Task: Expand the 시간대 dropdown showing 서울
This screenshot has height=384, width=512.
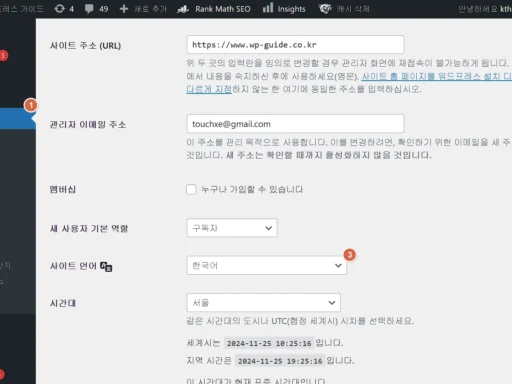Action: coord(263,303)
